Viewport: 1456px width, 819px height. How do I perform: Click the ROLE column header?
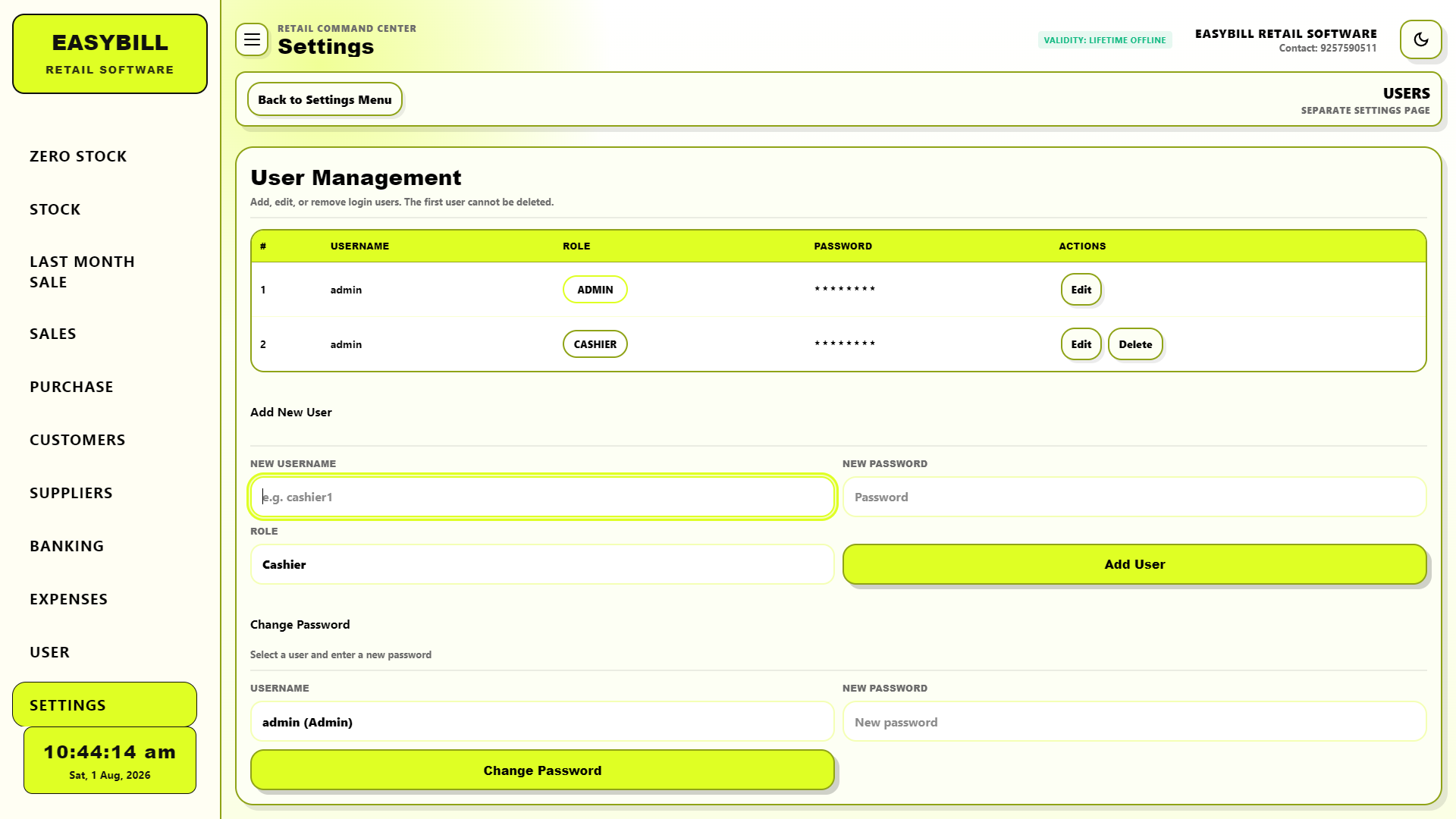tap(576, 246)
